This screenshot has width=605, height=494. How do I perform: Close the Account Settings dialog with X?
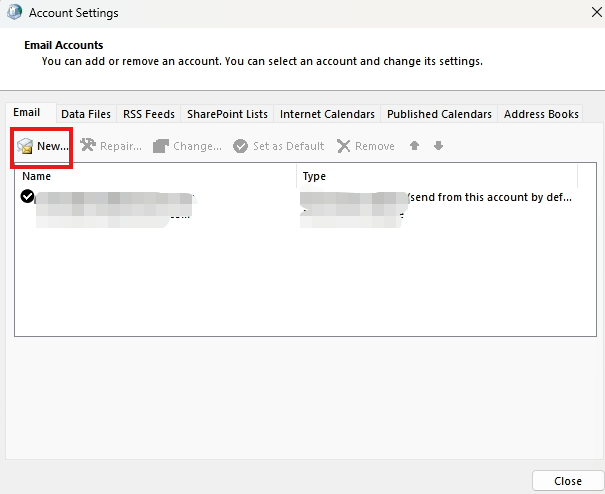(x=597, y=12)
